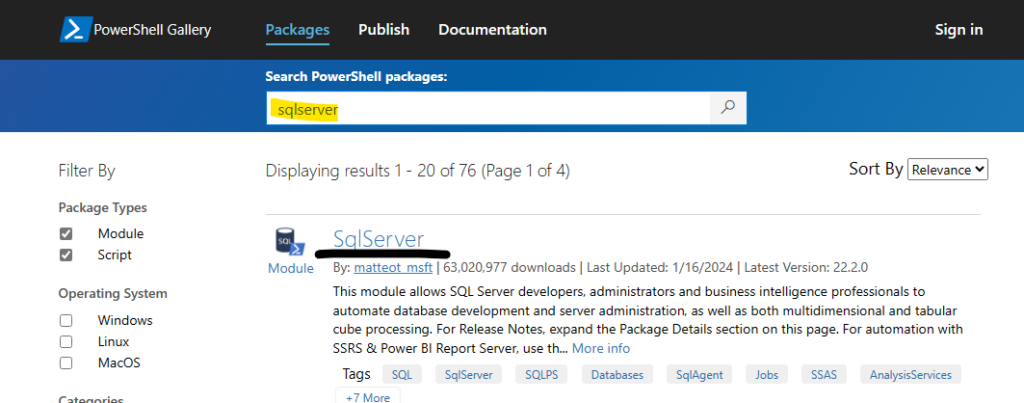Toggle the Script package type checkbox
Screen dimensions: 1024x403
[x=66, y=255]
